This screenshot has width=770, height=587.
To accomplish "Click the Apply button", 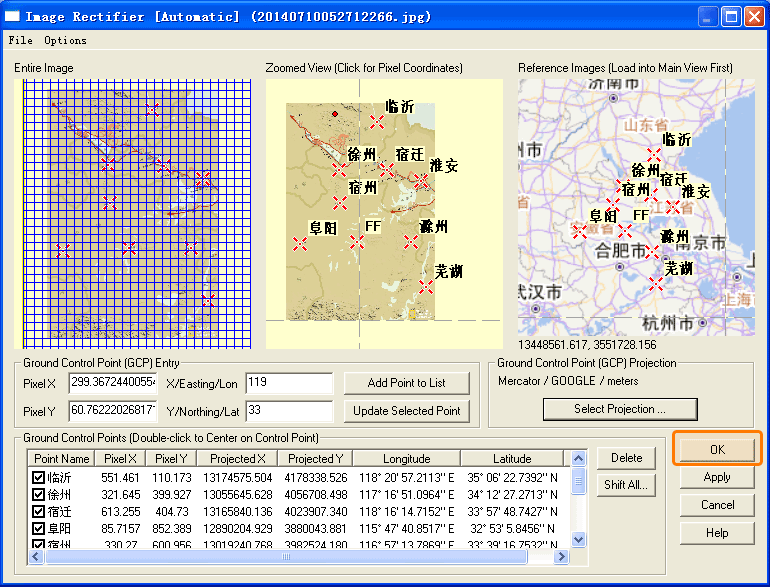I will (x=717, y=477).
